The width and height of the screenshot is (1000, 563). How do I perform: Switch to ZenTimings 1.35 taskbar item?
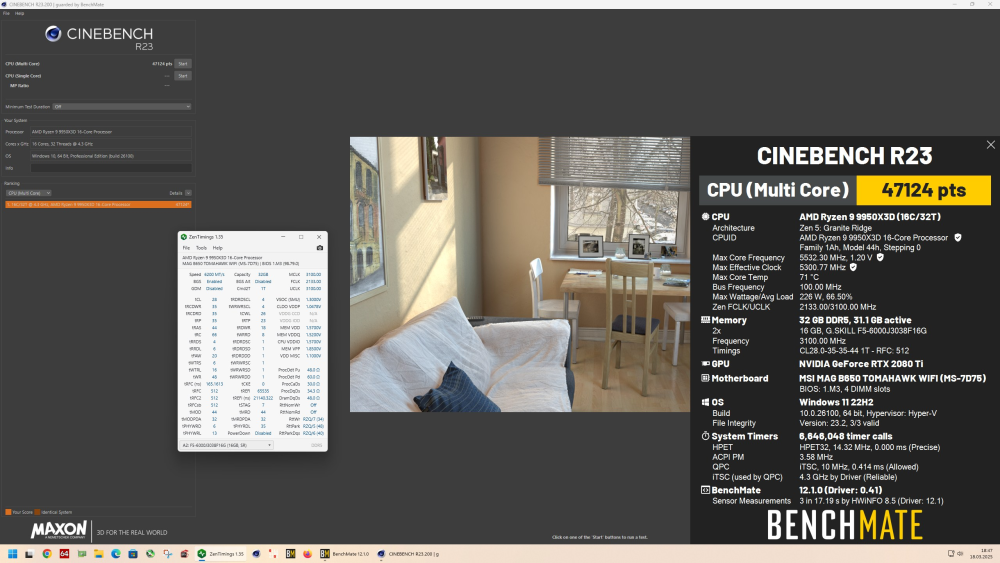pyautogui.click(x=221, y=553)
